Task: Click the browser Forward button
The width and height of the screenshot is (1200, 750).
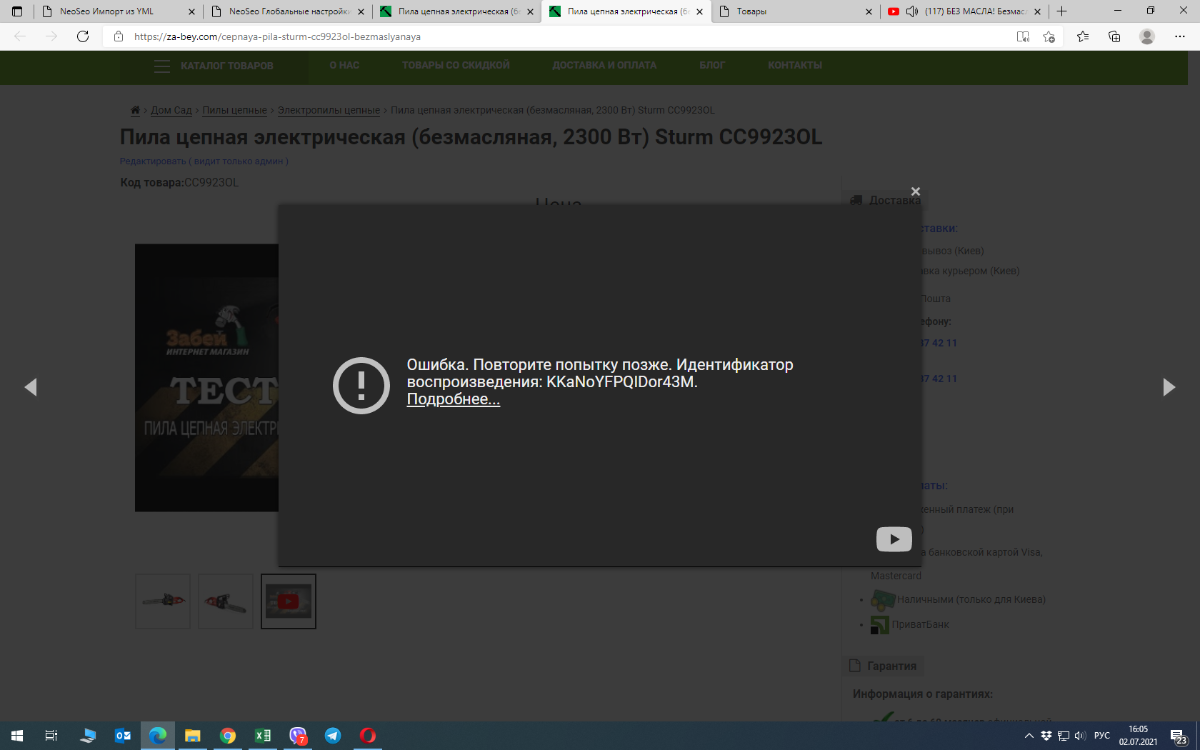Action: pyautogui.click(x=51, y=36)
